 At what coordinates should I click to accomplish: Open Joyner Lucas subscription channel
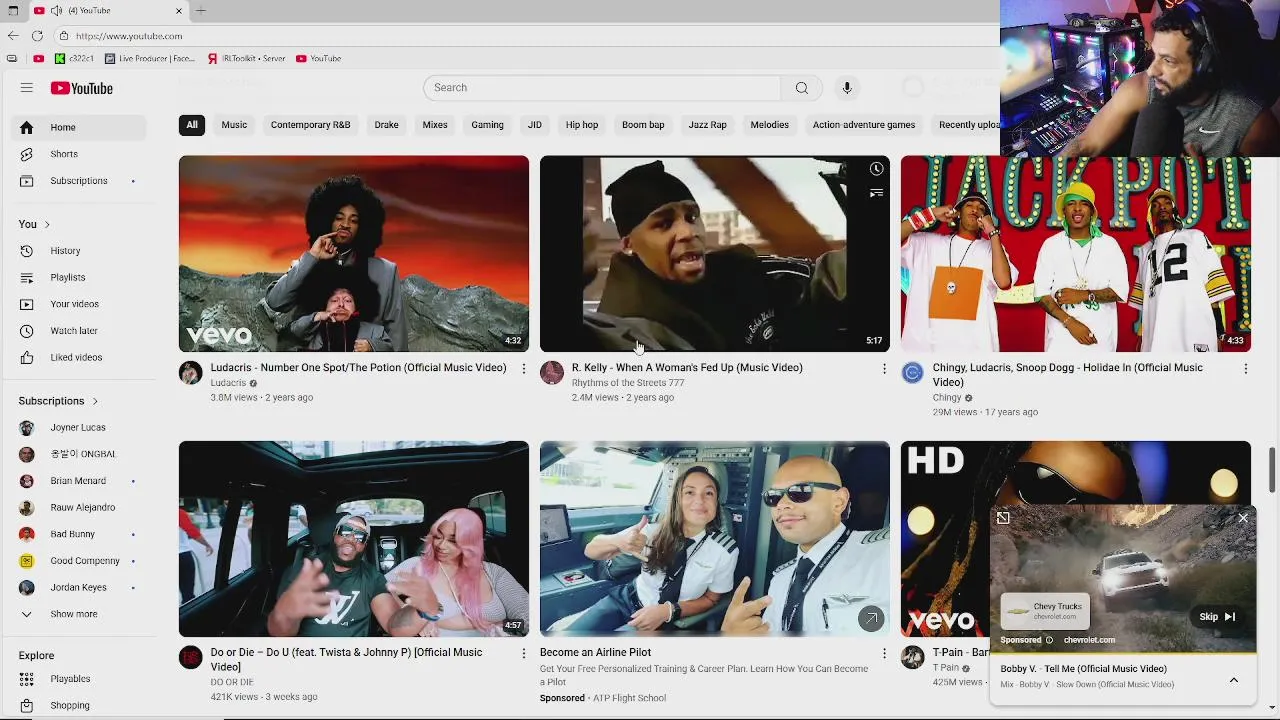coord(77,428)
